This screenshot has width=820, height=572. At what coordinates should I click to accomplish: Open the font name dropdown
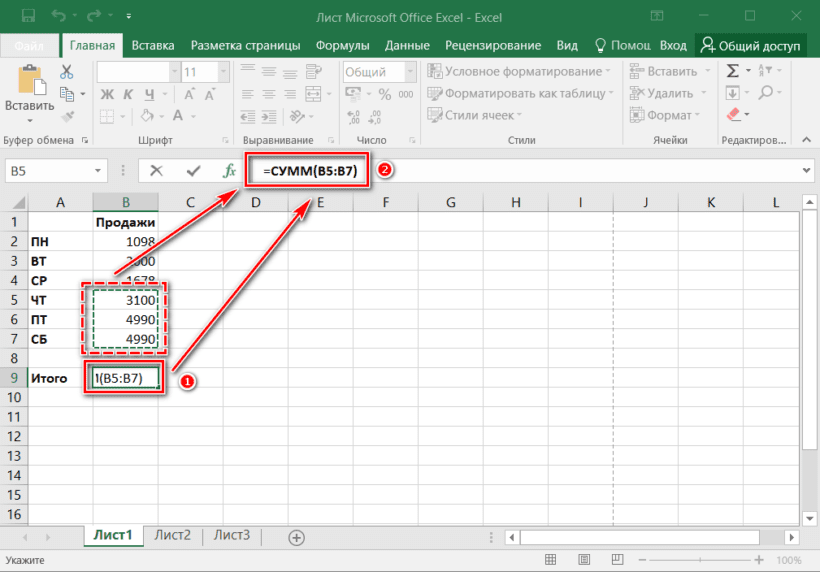pyautogui.click(x=174, y=72)
